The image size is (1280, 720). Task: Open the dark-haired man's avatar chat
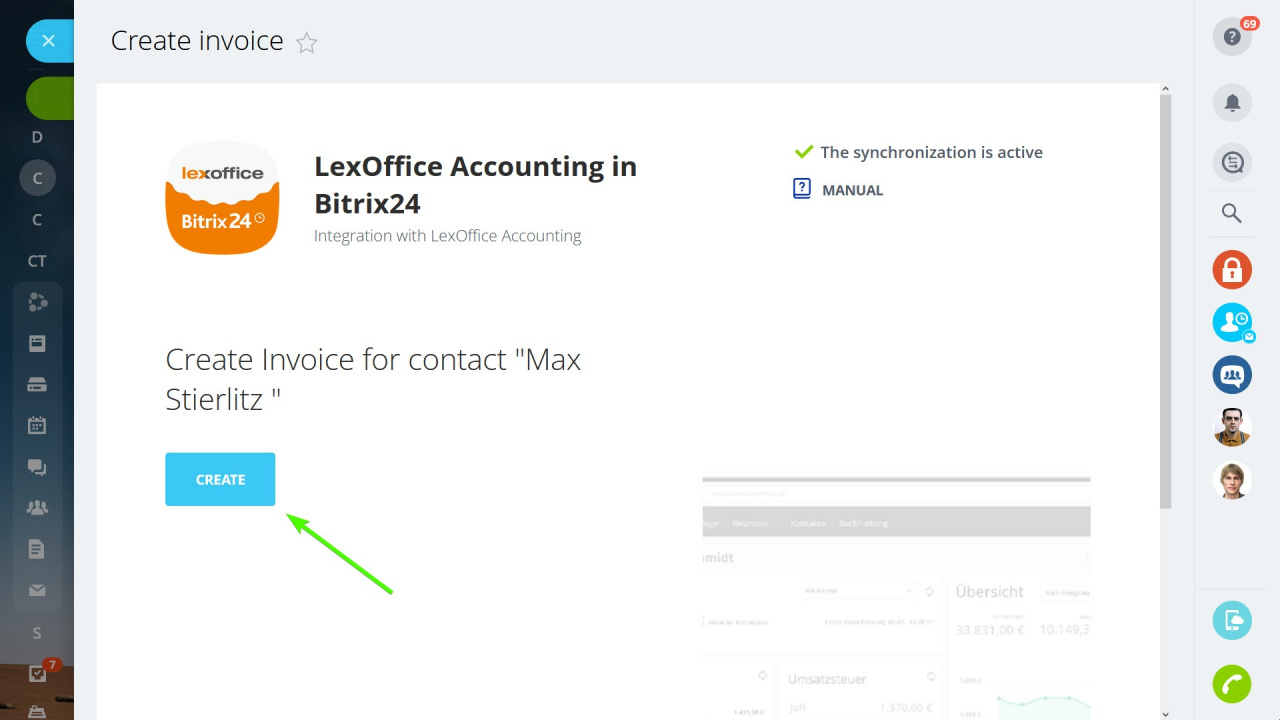tap(1232, 428)
